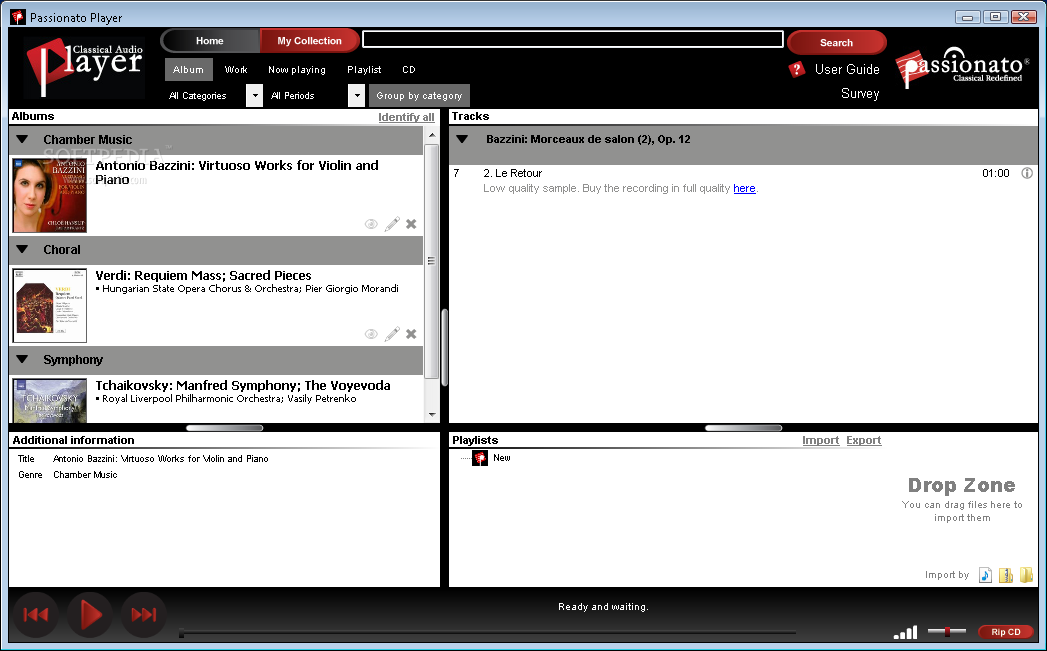Collapse the Chamber Music category
The image size is (1047, 651).
tap(23, 140)
